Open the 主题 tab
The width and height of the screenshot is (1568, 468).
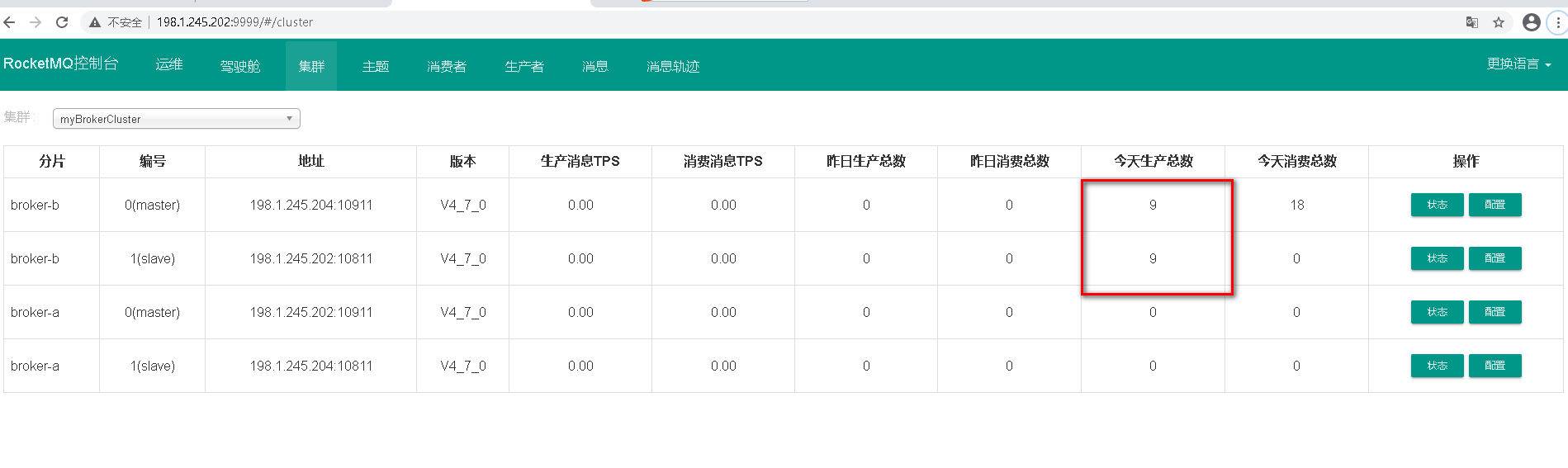376,66
